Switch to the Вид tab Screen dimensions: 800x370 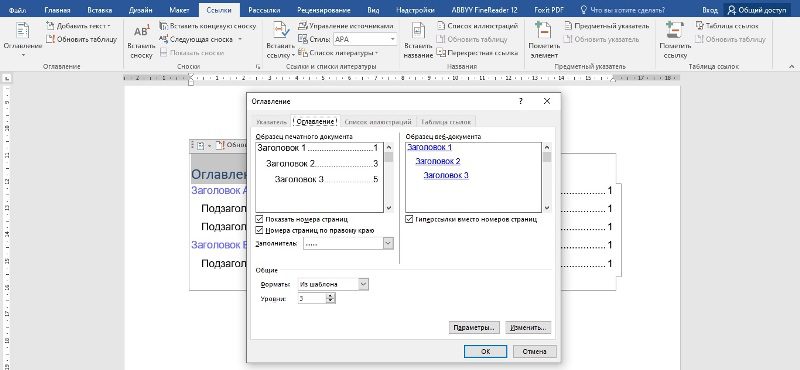coord(373,10)
